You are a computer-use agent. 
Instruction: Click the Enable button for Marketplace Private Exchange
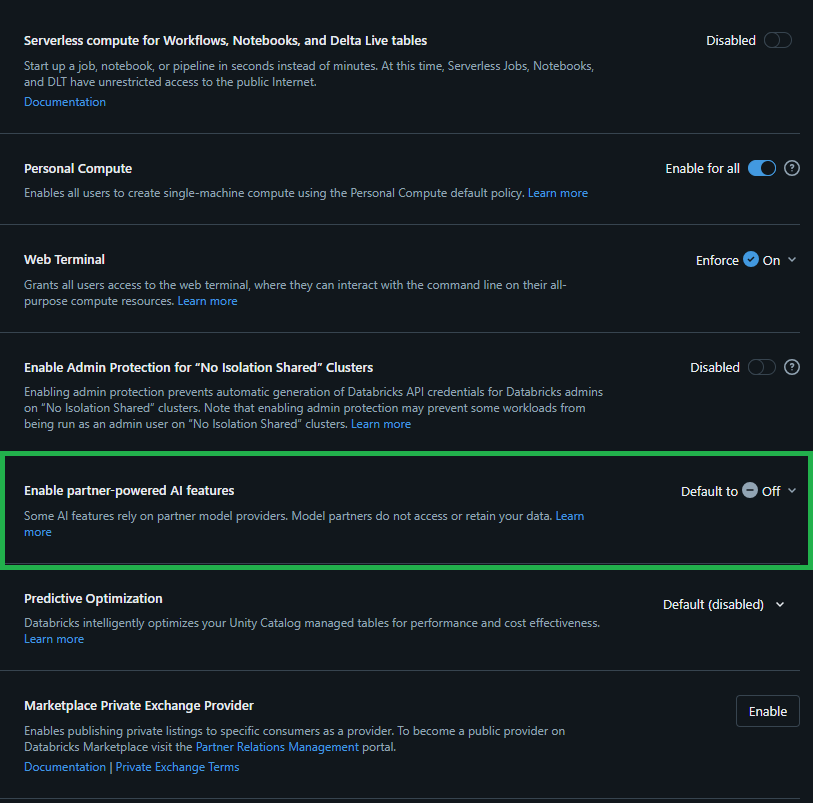click(x=767, y=711)
